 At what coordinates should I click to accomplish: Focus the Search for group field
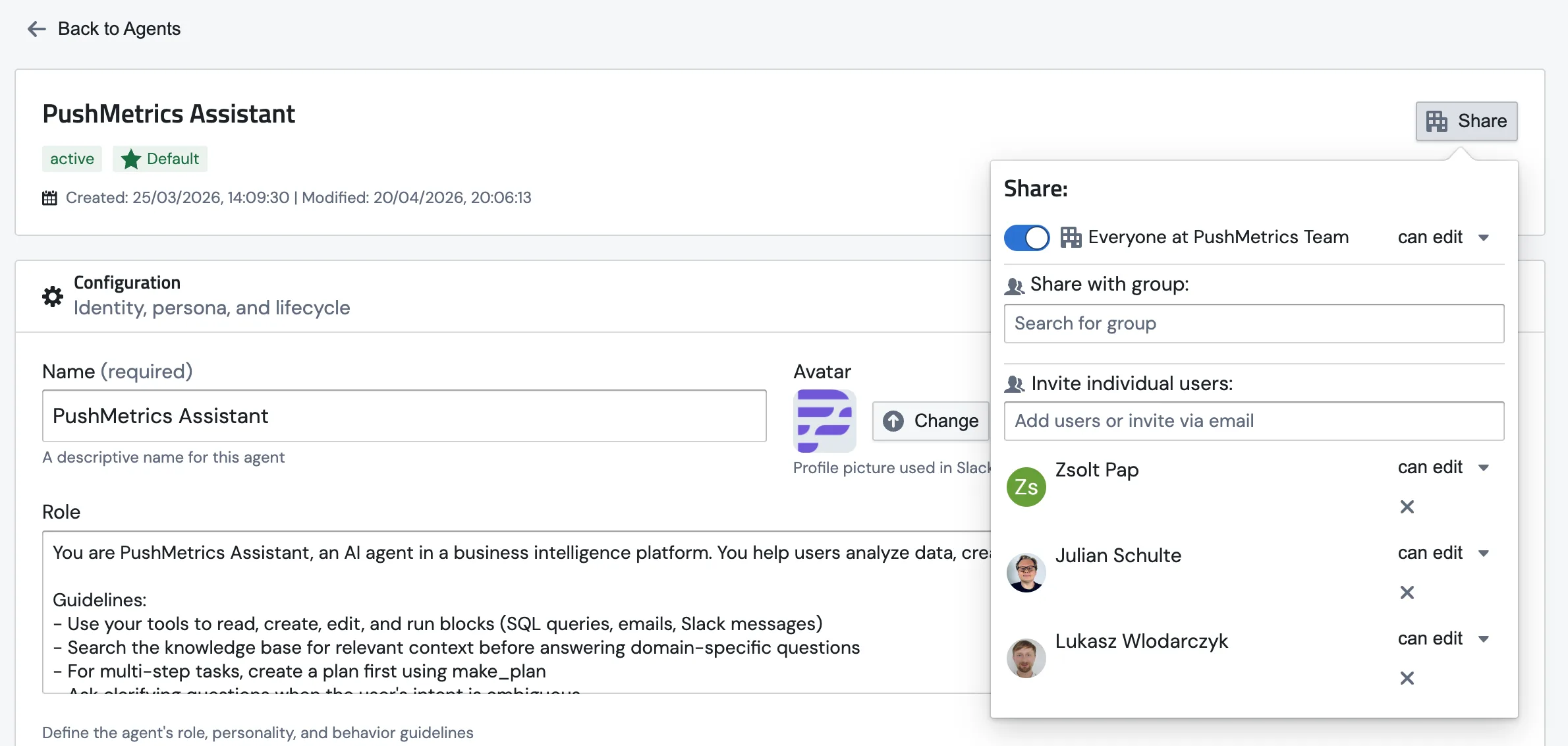(x=1254, y=324)
